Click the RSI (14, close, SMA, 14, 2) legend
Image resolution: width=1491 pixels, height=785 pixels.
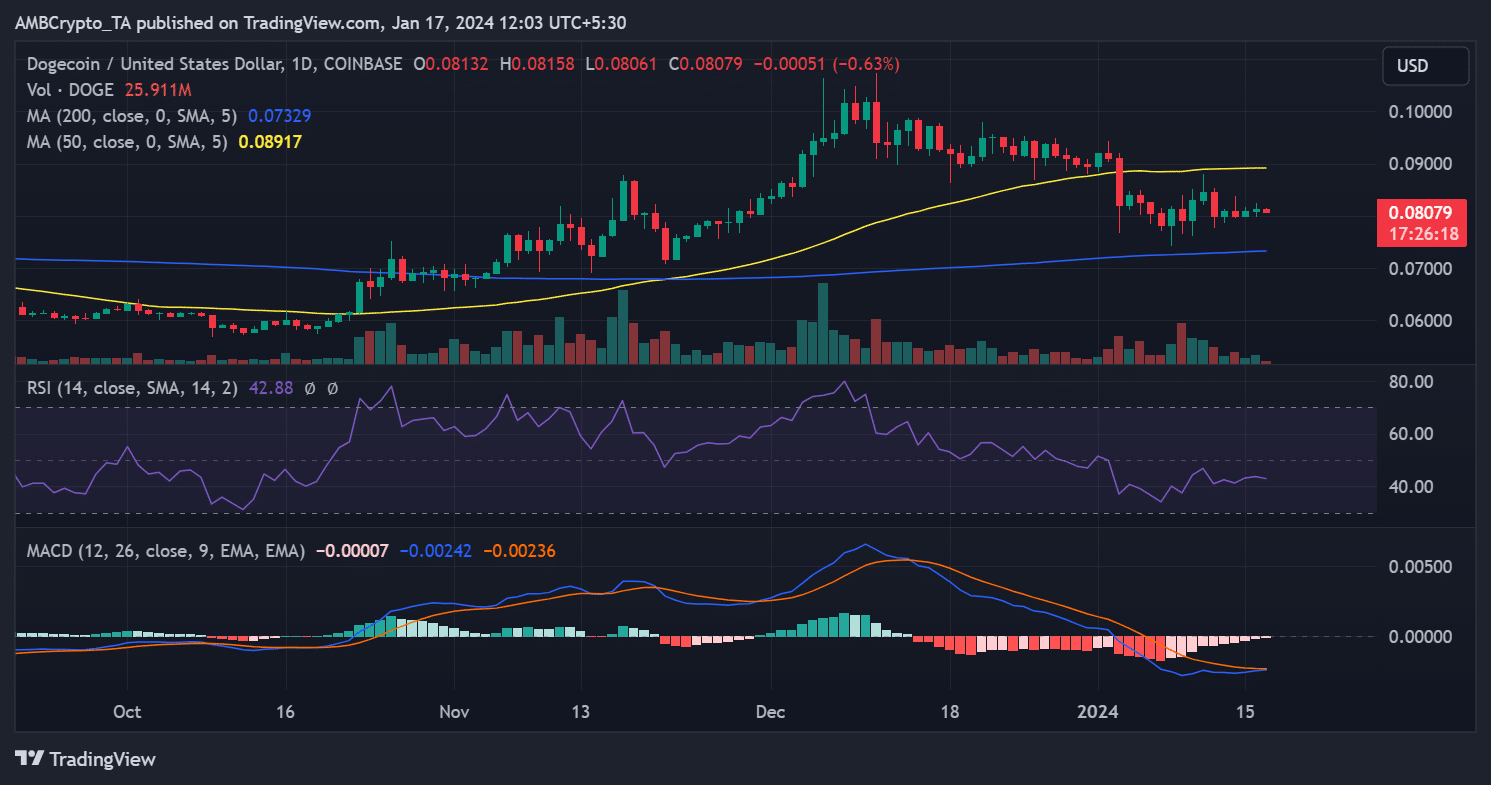132,387
